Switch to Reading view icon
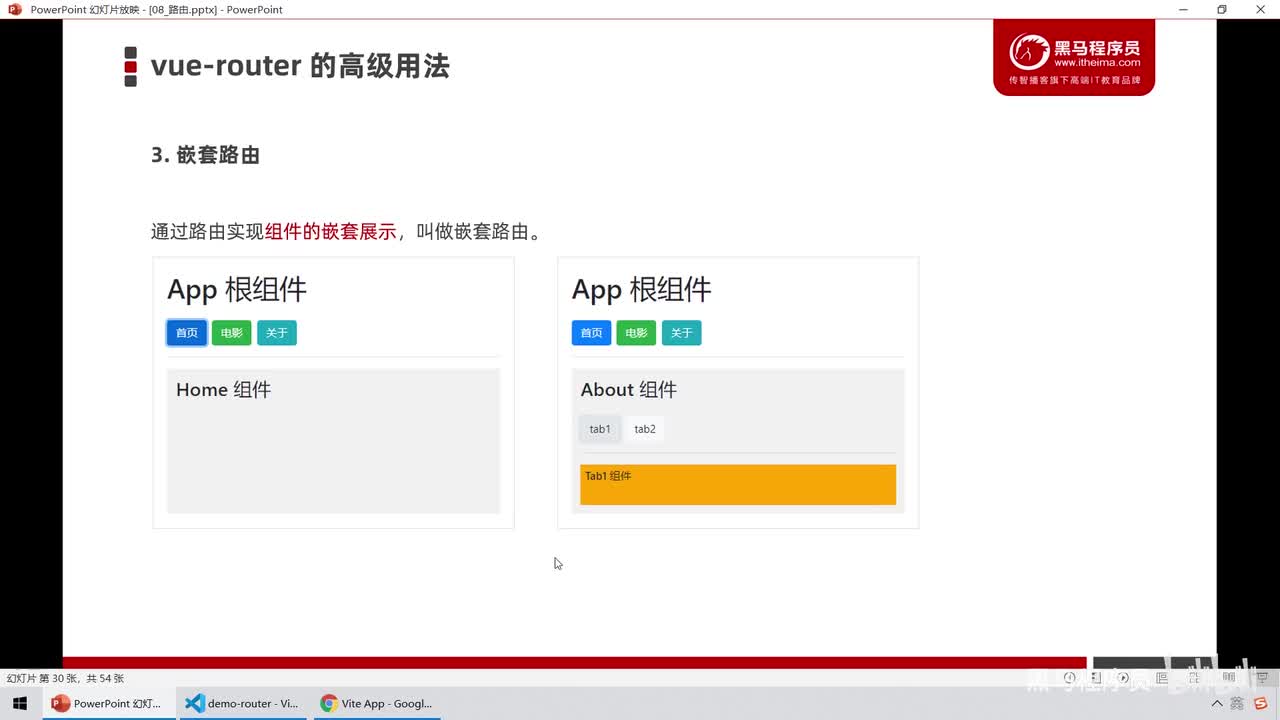Screen dimensions: 1280x720 (x=1228, y=677)
